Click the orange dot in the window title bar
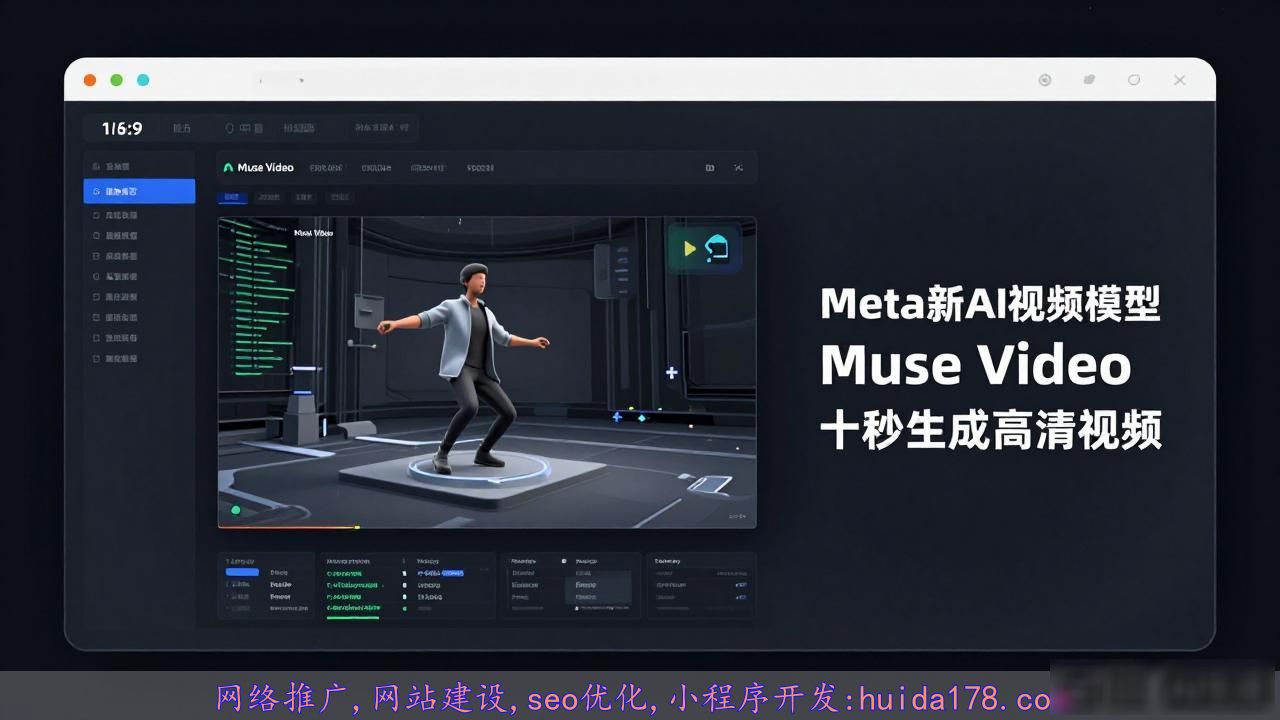This screenshot has width=1280, height=720. pyautogui.click(x=90, y=80)
